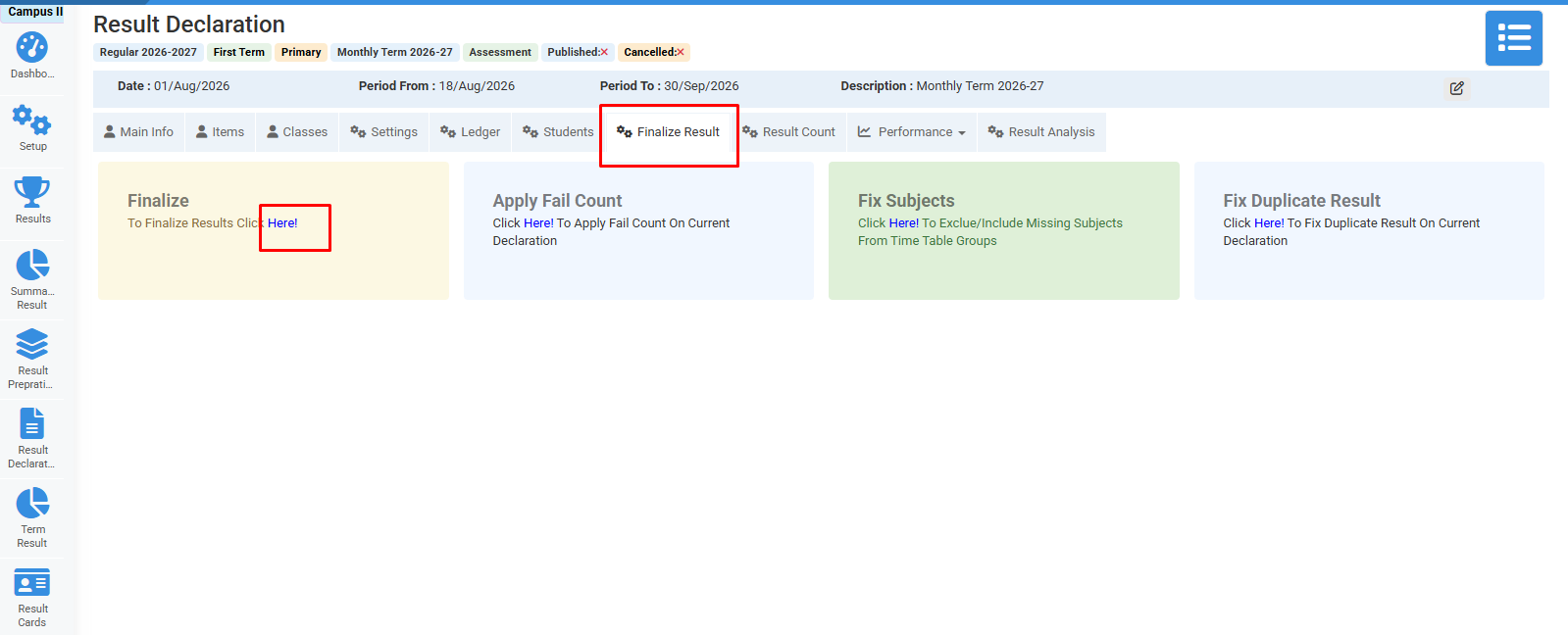Click the Published status tag

[578, 52]
